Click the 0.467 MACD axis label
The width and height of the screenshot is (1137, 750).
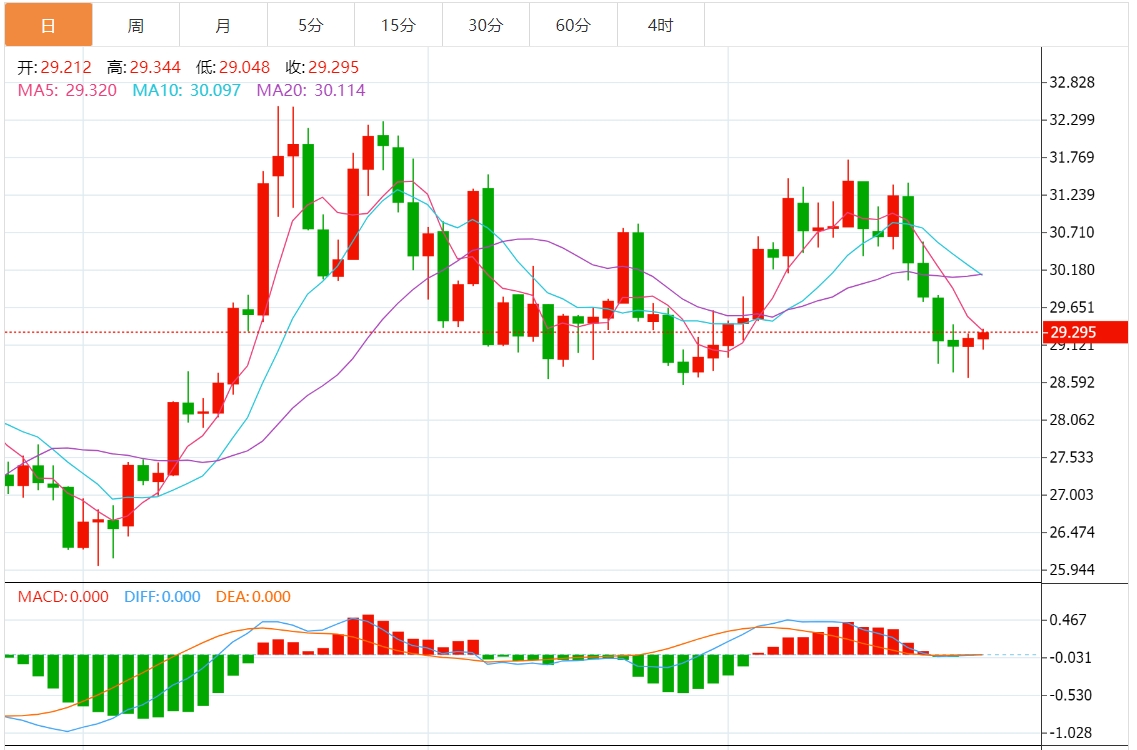(x=1068, y=620)
